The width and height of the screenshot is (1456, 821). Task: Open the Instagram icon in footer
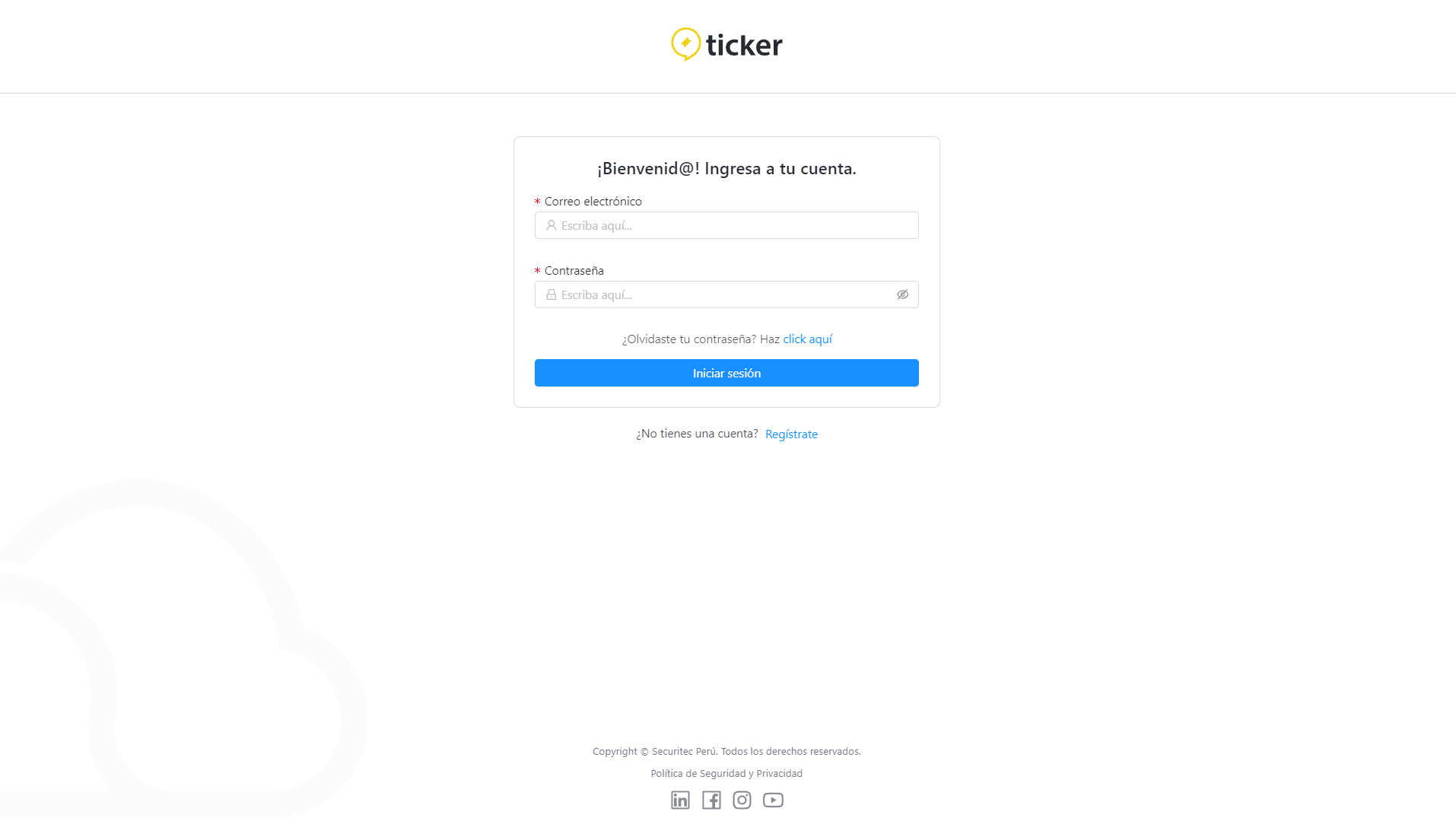pos(742,800)
